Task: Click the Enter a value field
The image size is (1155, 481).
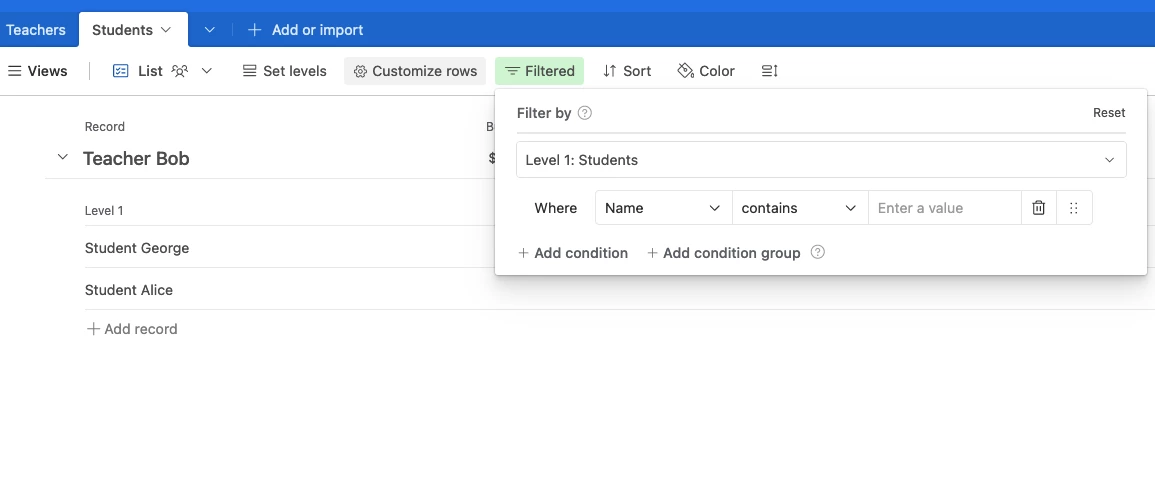Action: pos(945,208)
